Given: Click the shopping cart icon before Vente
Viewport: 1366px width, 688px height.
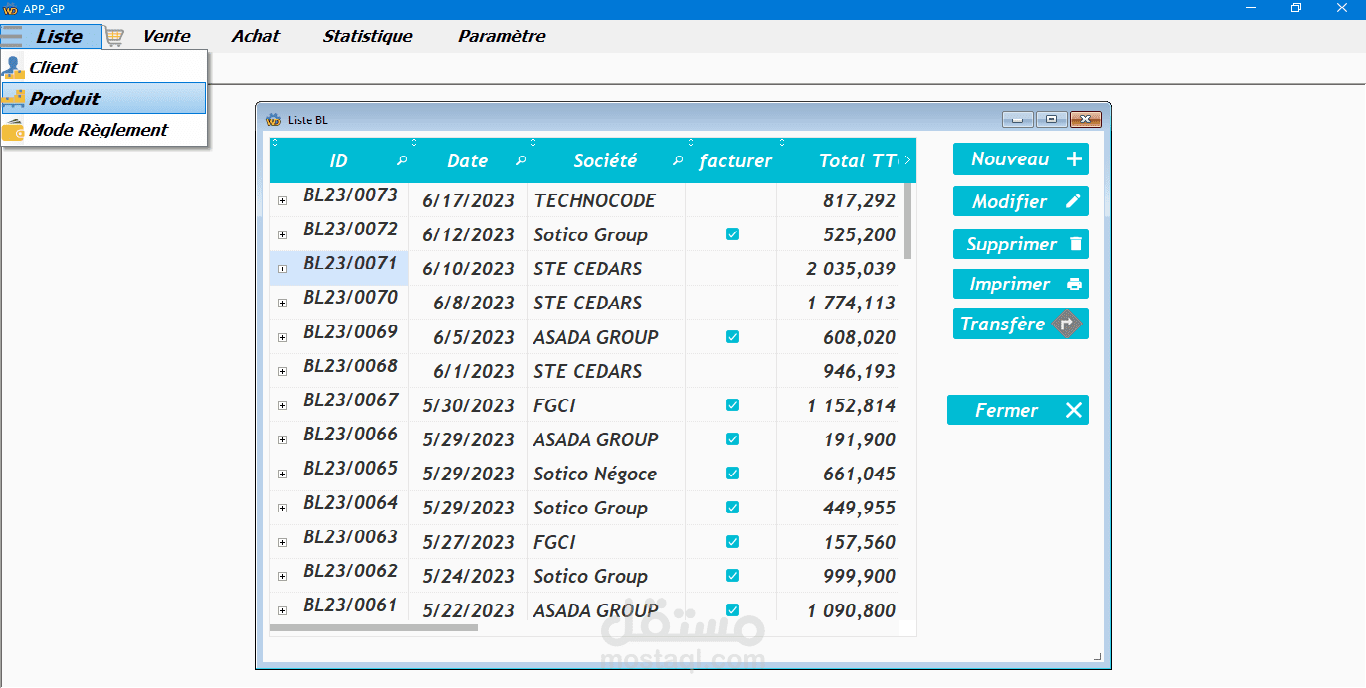Looking at the screenshot, I should point(115,37).
